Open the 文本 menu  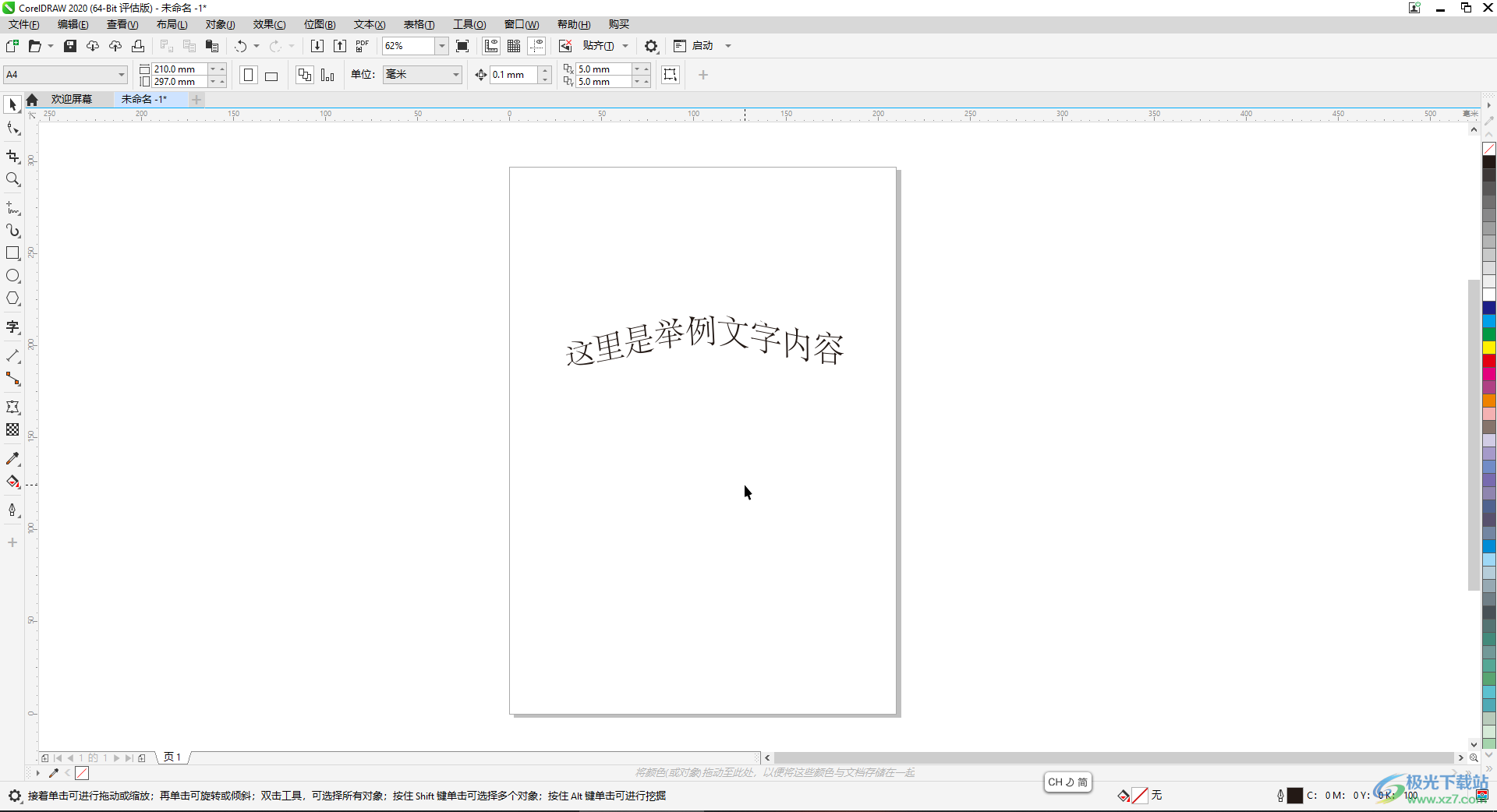[370, 24]
